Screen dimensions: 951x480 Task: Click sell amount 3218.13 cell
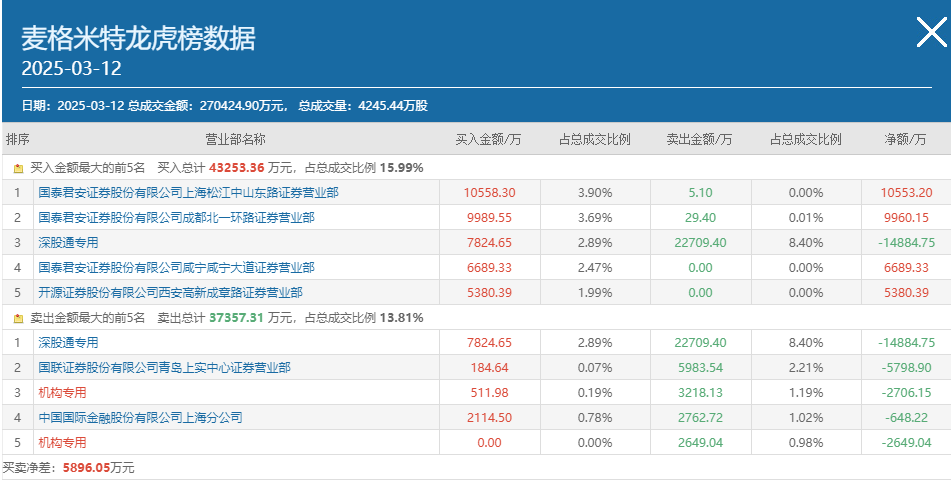click(x=701, y=393)
